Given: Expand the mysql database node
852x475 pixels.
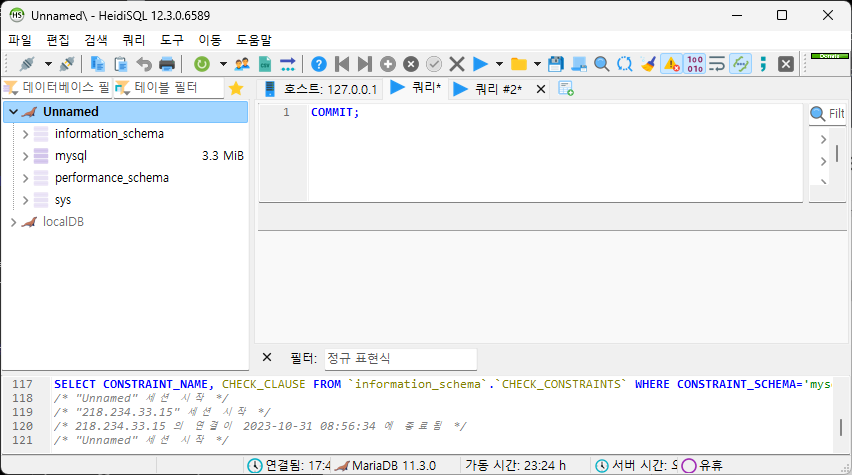Looking at the screenshot, I should click(x=25, y=156).
